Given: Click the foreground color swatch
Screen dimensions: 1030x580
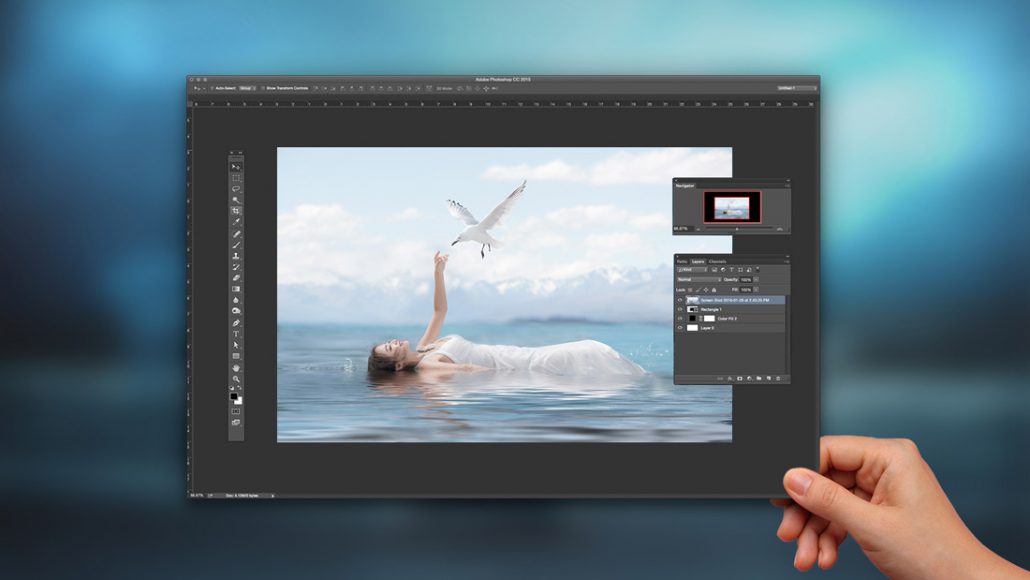Looking at the screenshot, I should (234, 395).
